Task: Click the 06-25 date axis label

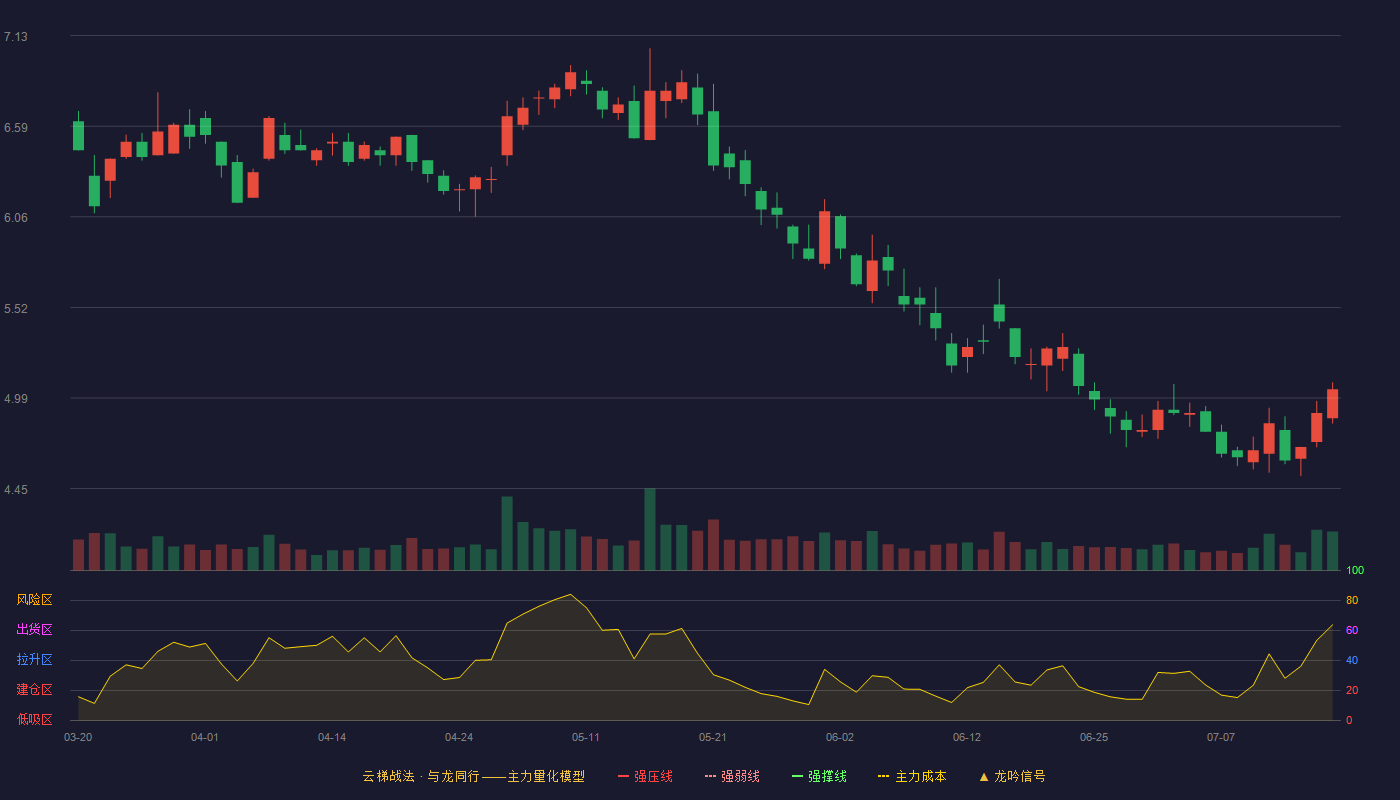Action: (x=1094, y=737)
